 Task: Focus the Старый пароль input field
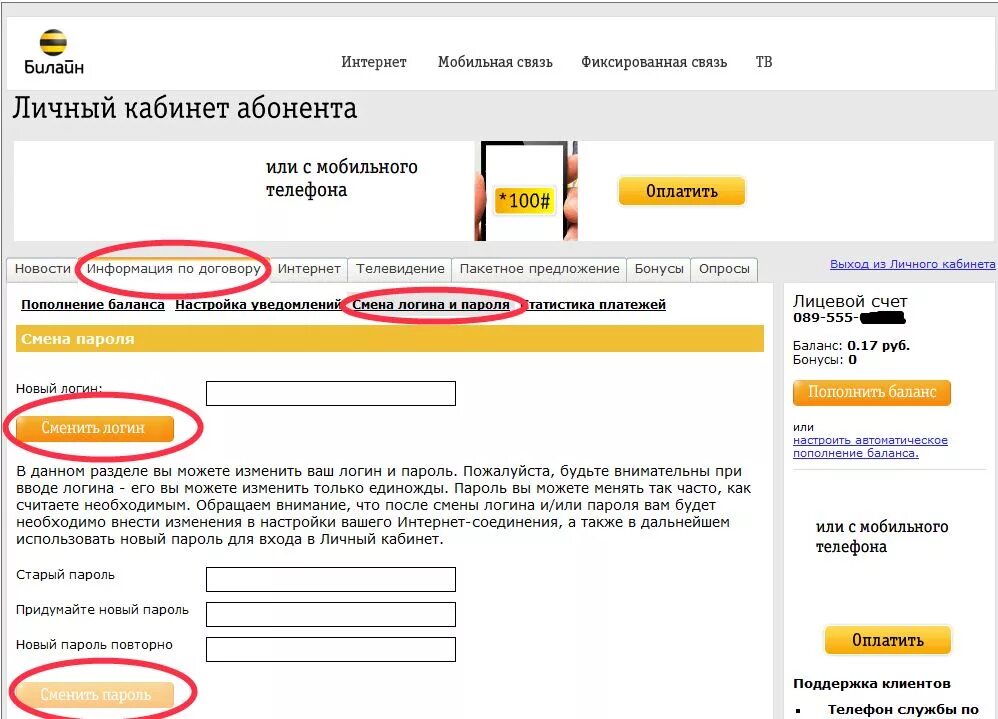click(x=331, y=579)
